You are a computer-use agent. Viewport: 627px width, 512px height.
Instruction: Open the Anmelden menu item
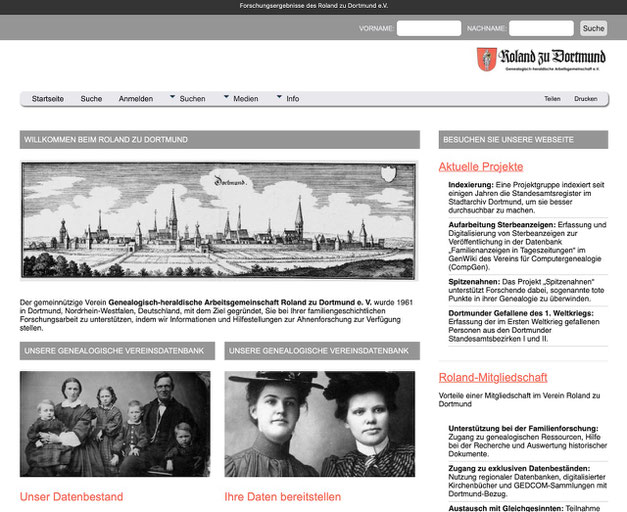pyautogui.click(x=136, y=99)
